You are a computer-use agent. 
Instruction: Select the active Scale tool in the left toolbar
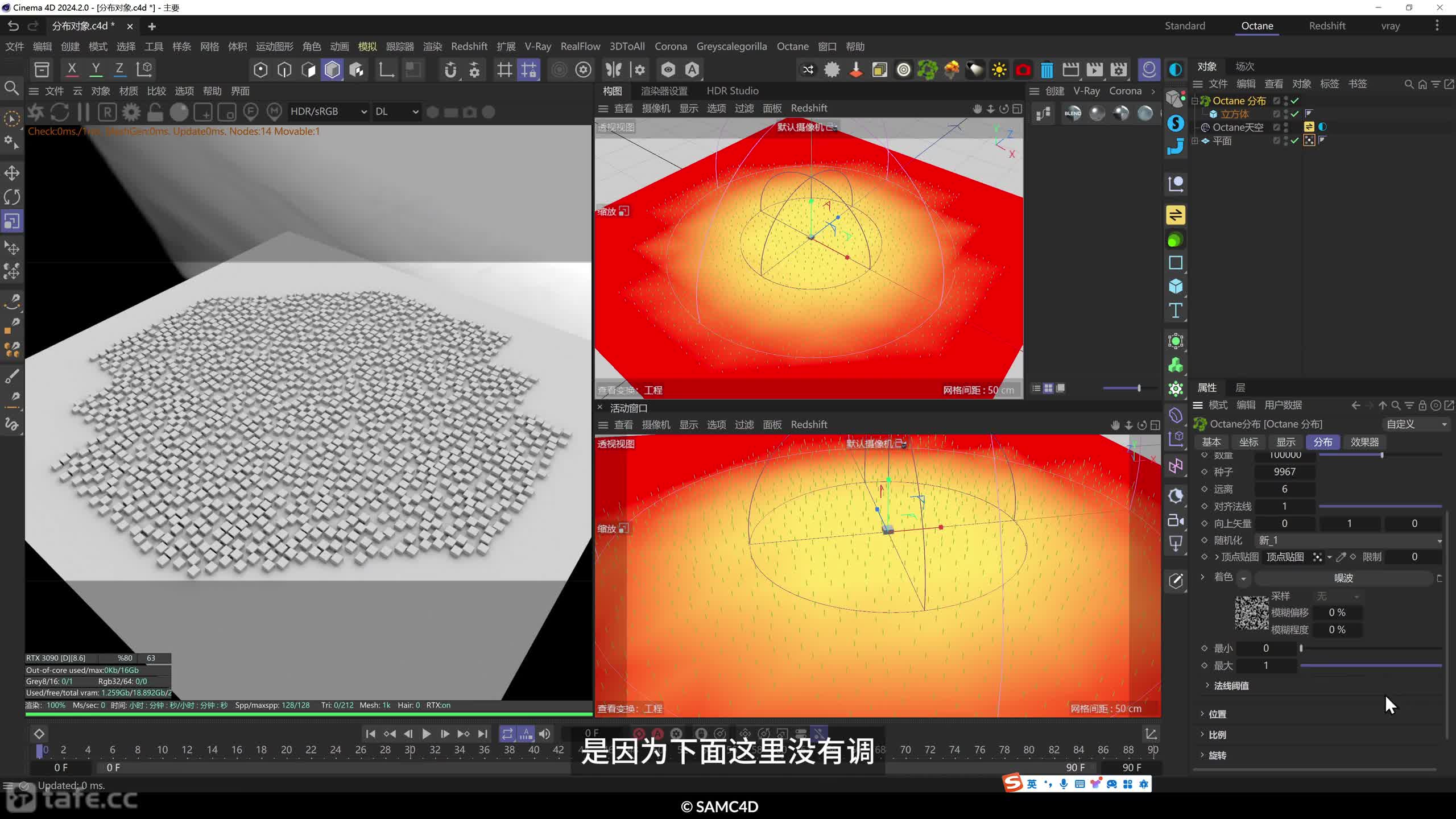click(12, 221)
